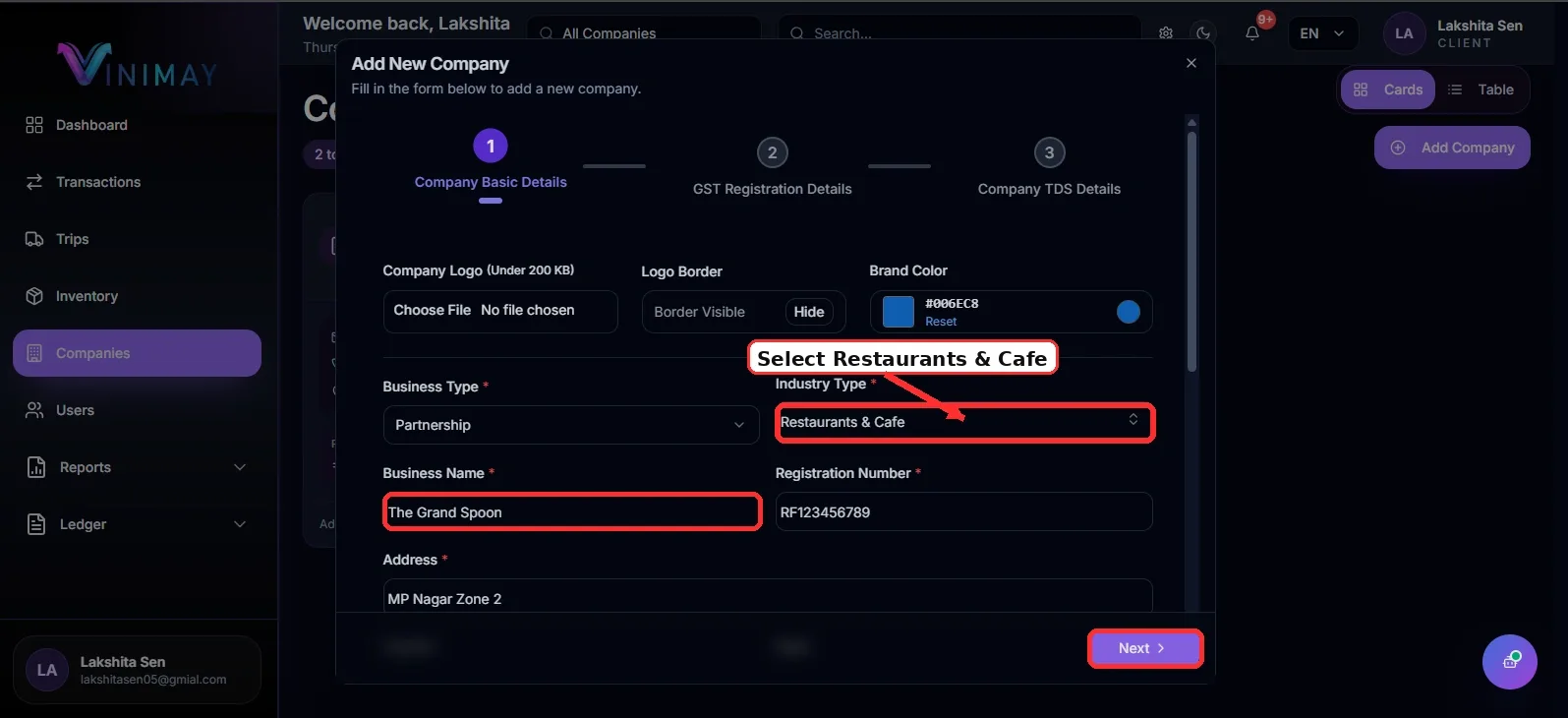The height and width of the screenshot is (718, 1568).
Task: Open the Industry Type dropdown
Action: point(964,422)
